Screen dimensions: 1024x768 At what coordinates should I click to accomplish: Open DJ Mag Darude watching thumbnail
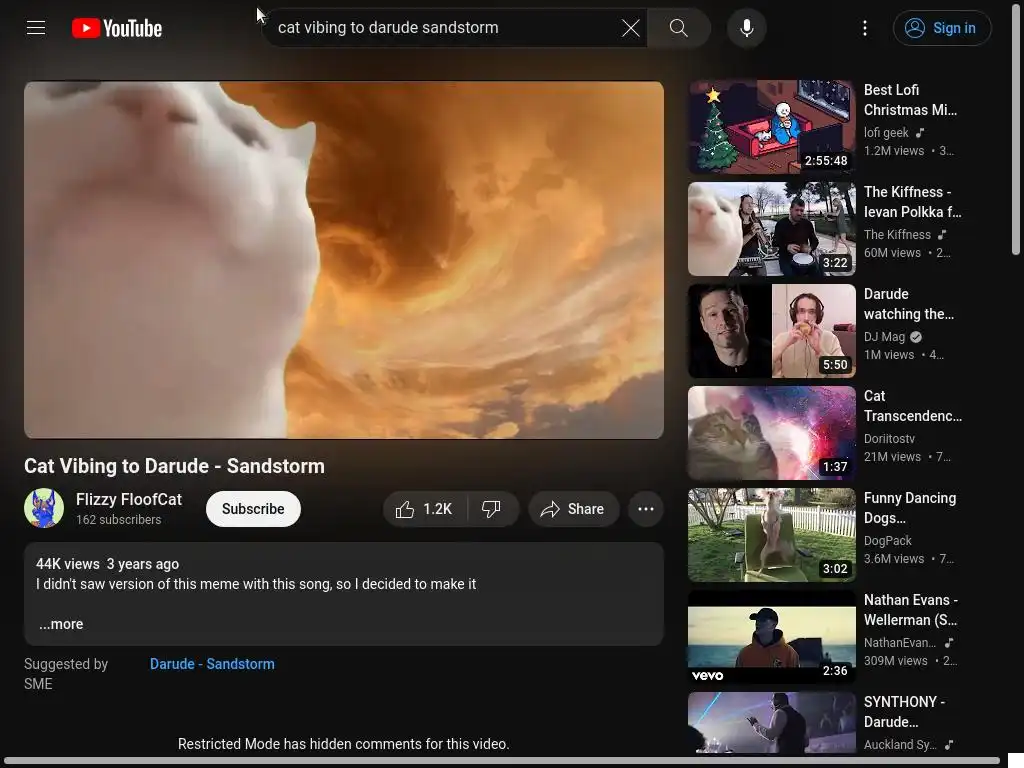(x=771, y=331)
